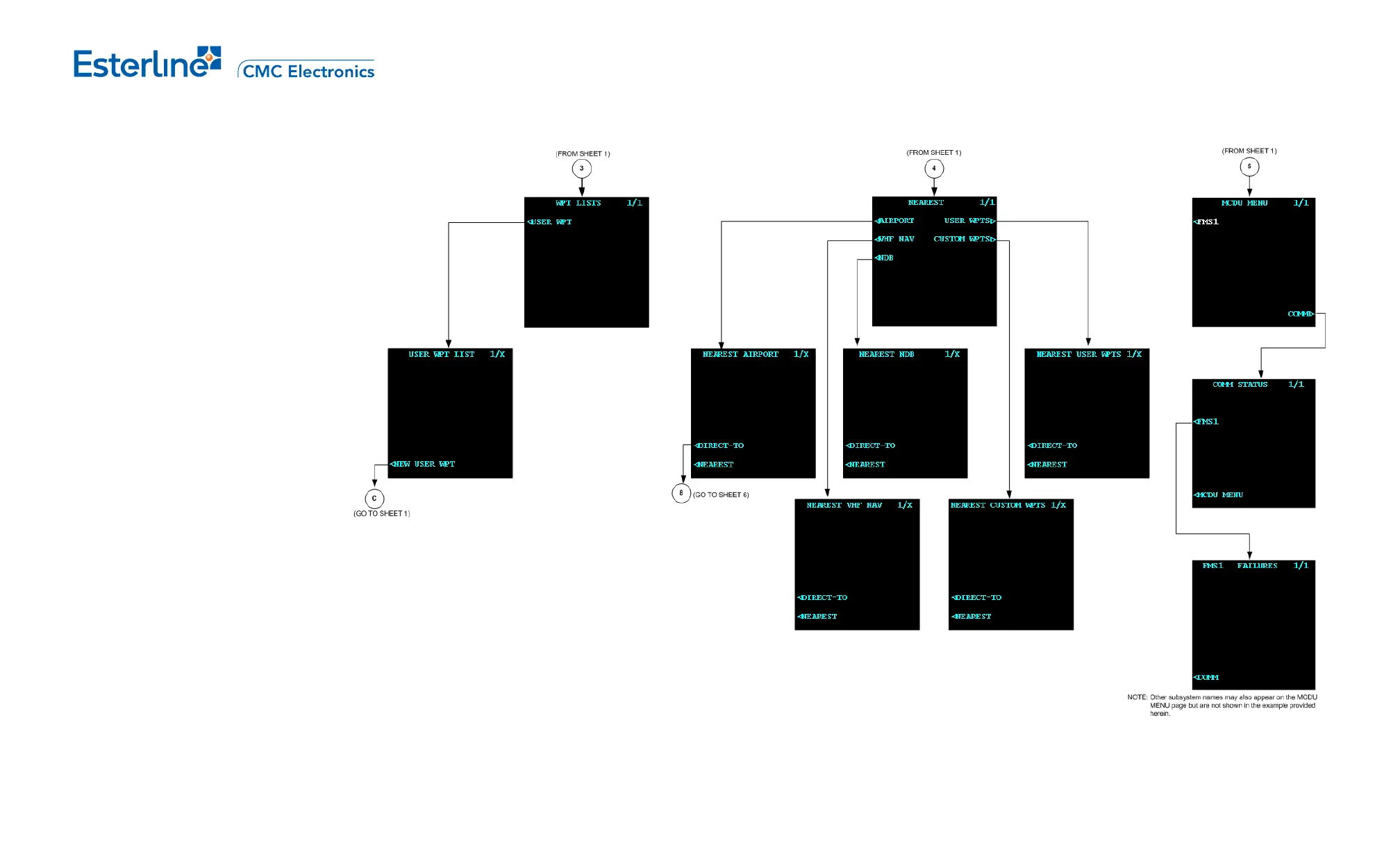The image size is (1400, 850).
Task: Click the CMC Electronics logo
Action: pyautogui.click(x=307, y=70)
